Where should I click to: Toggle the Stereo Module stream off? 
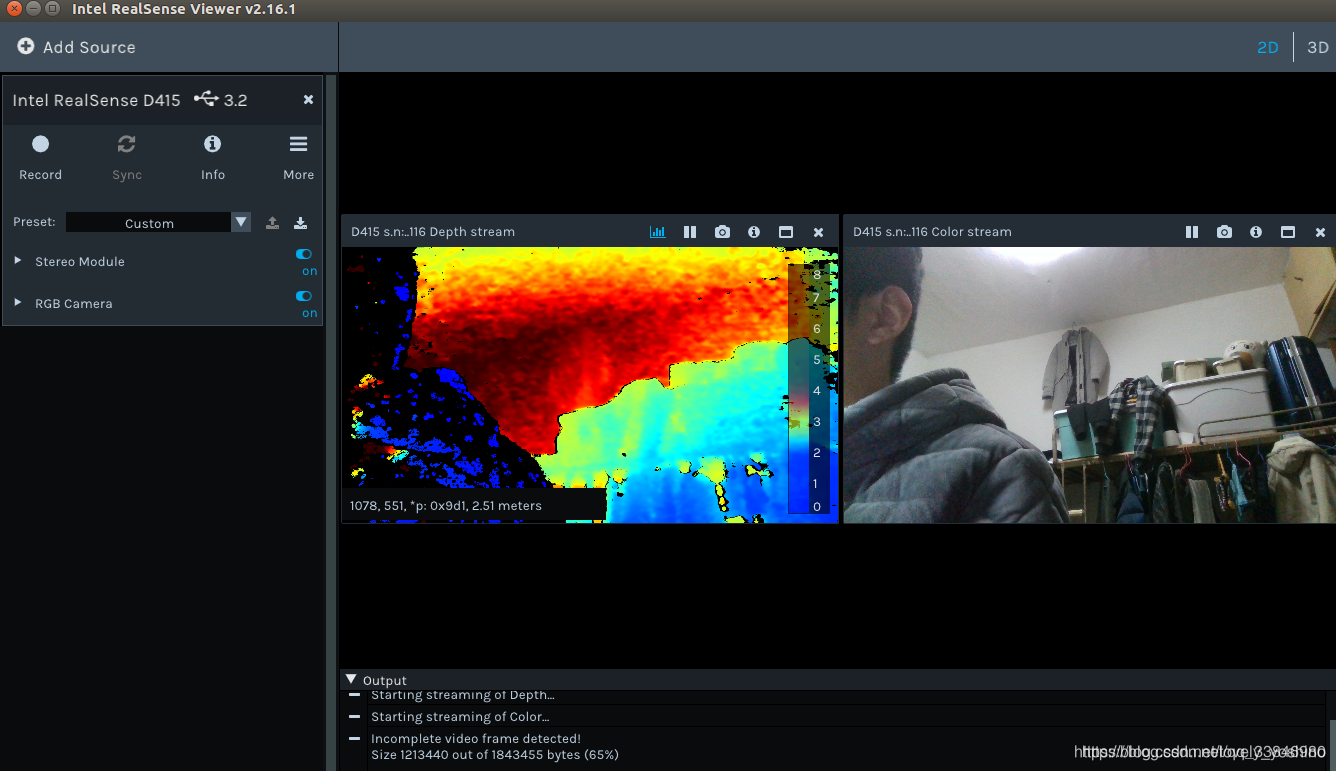click(x=304, y=255)
